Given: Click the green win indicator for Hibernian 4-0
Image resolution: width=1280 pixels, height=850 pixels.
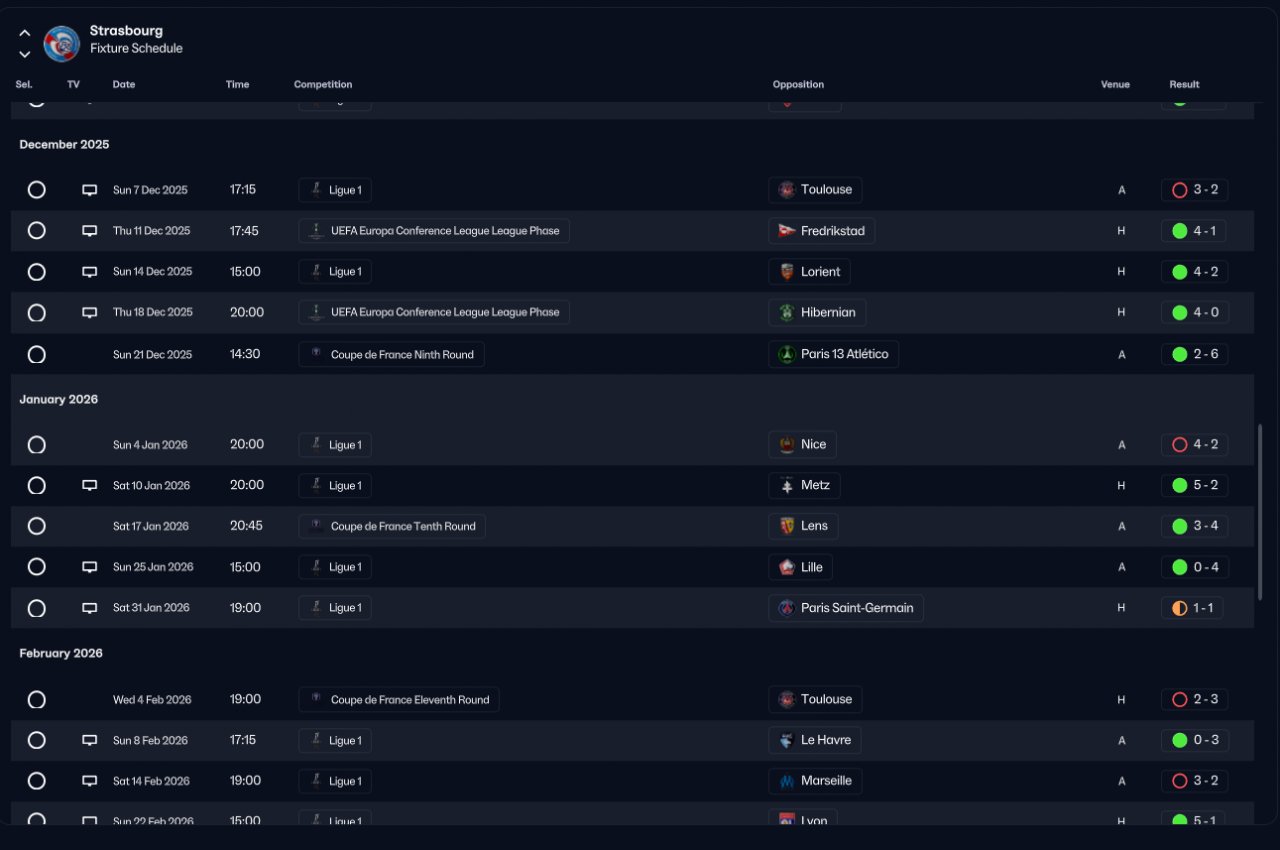Looking at the screenshot, I should click(x=1180, y=313).
